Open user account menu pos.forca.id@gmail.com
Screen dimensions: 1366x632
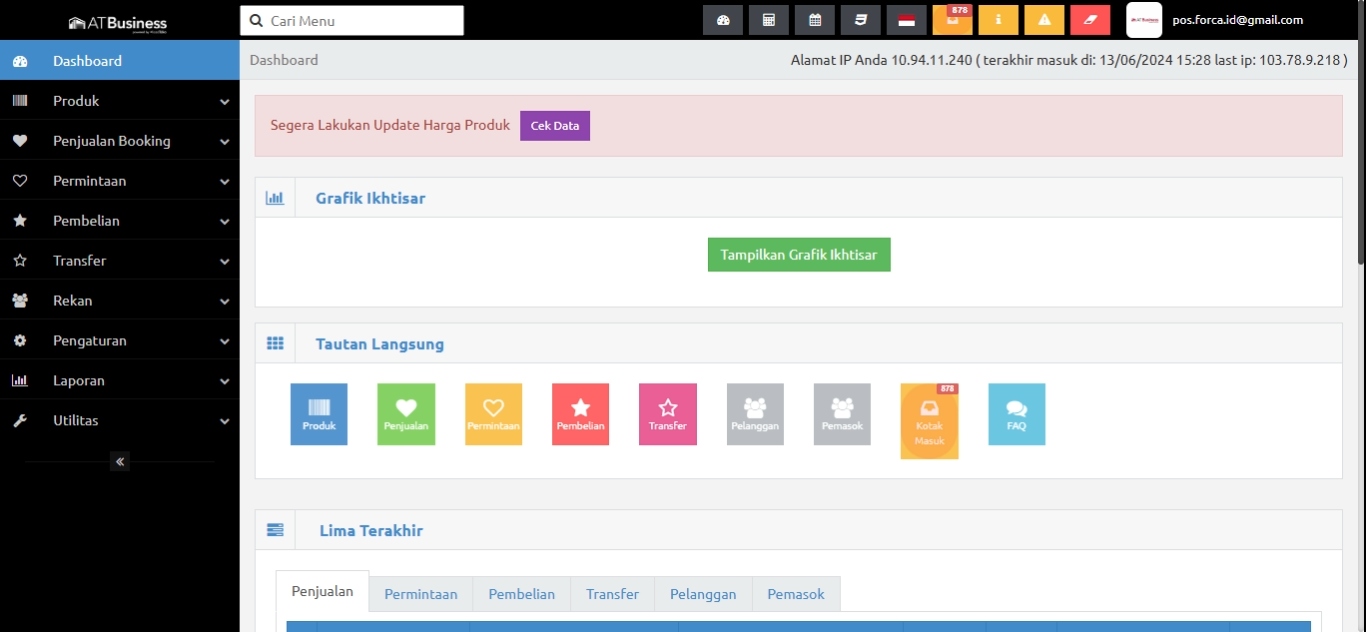(x=1237, y=20)
